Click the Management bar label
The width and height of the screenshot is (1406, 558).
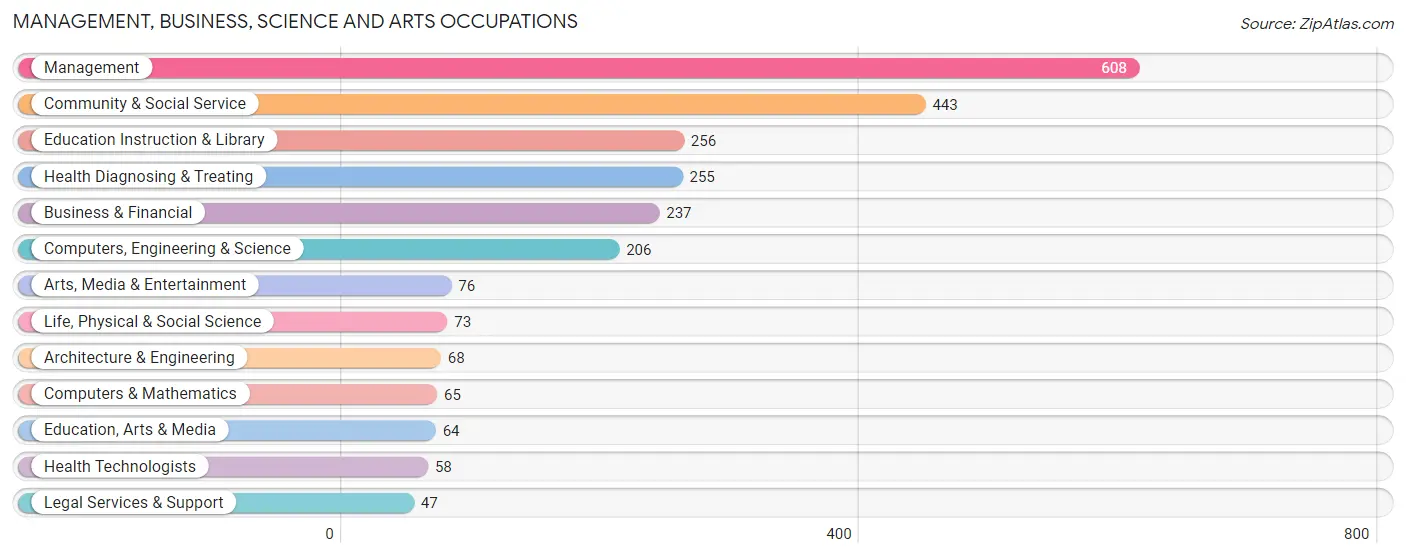click(x=91, y=68)
